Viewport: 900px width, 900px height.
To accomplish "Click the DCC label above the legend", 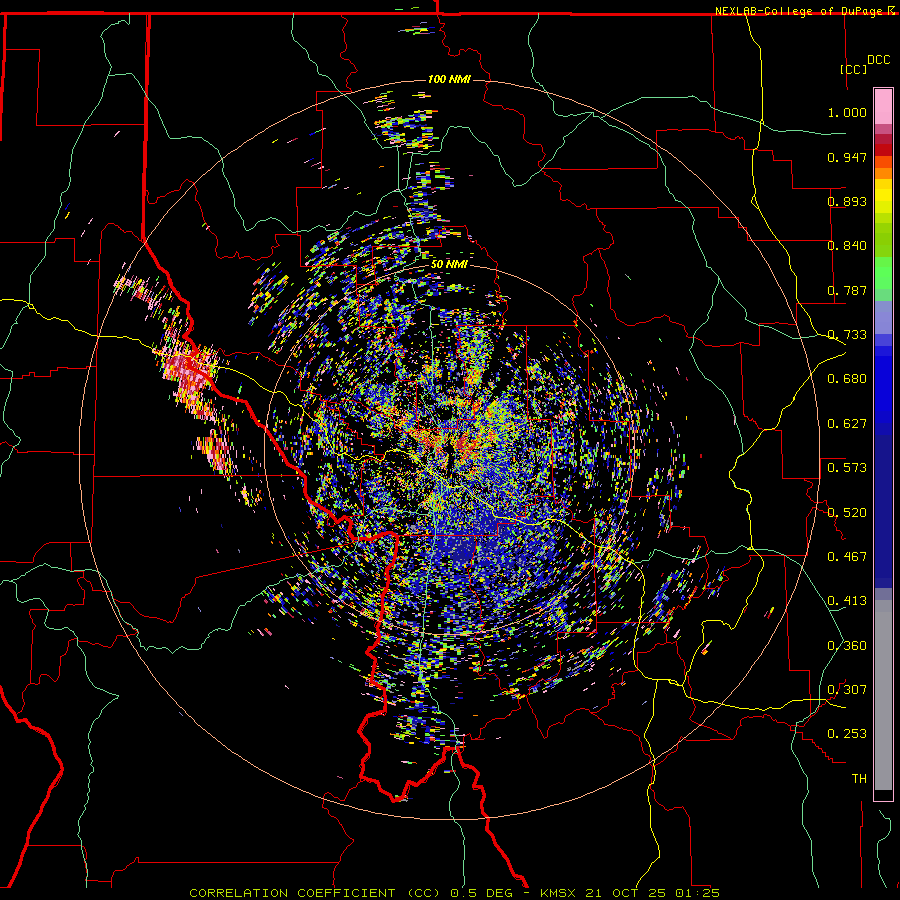I will click(x=878, y=60).
